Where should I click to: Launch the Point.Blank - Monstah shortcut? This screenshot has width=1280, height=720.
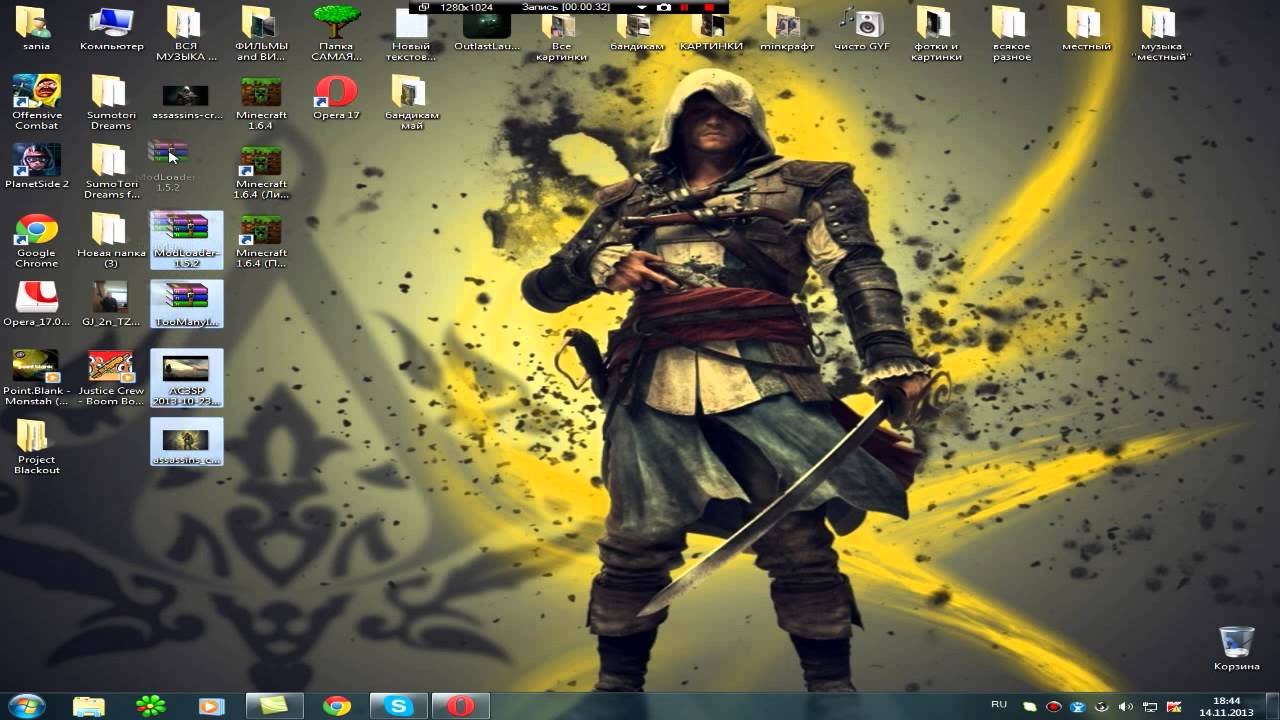36,377
